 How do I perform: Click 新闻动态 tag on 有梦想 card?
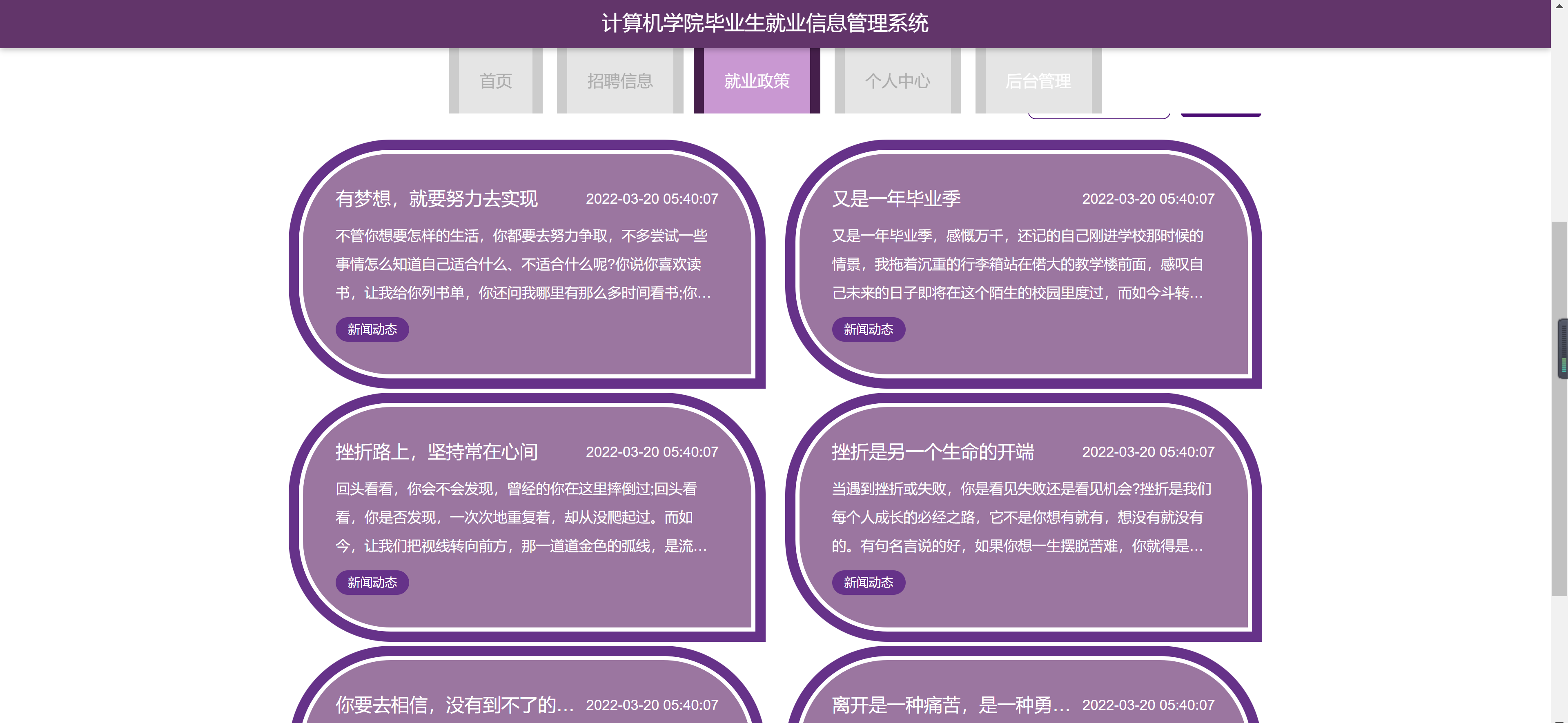tap(372, 330)
